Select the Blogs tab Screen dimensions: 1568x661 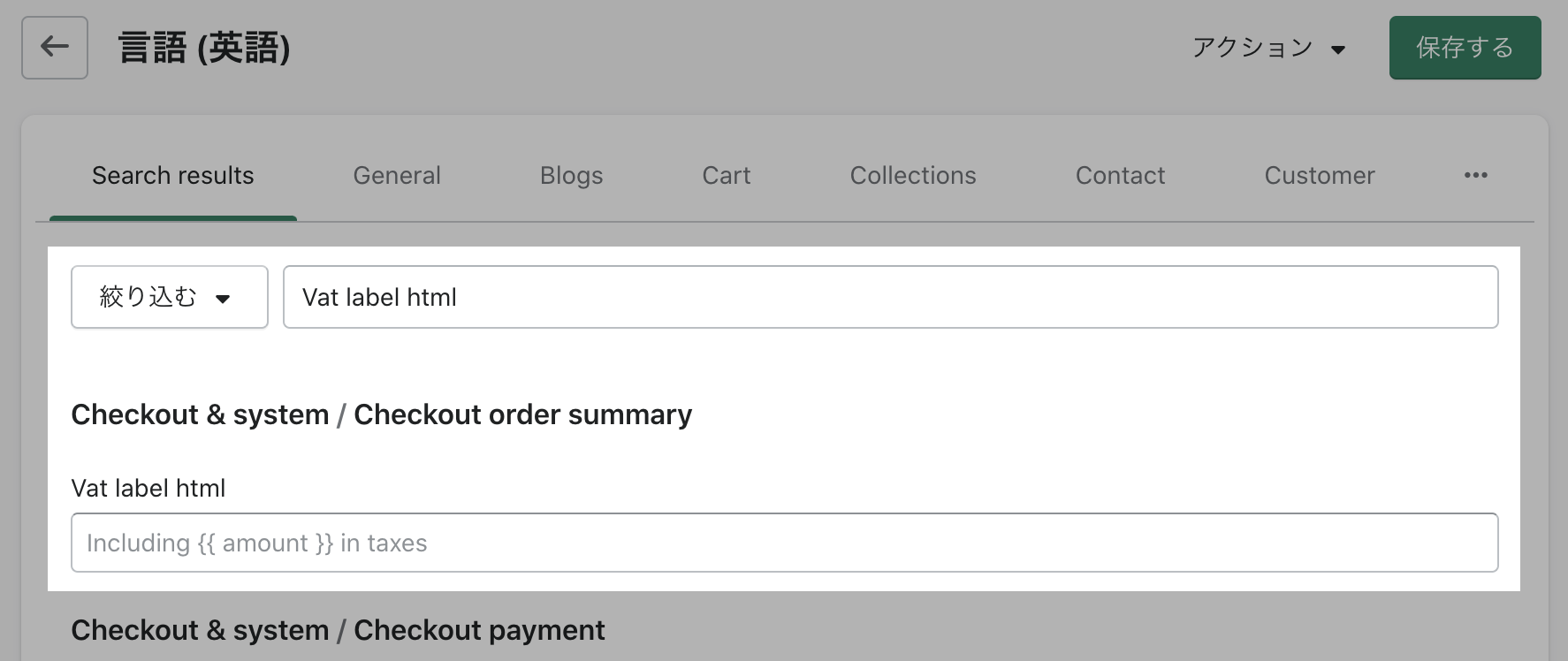571,176
